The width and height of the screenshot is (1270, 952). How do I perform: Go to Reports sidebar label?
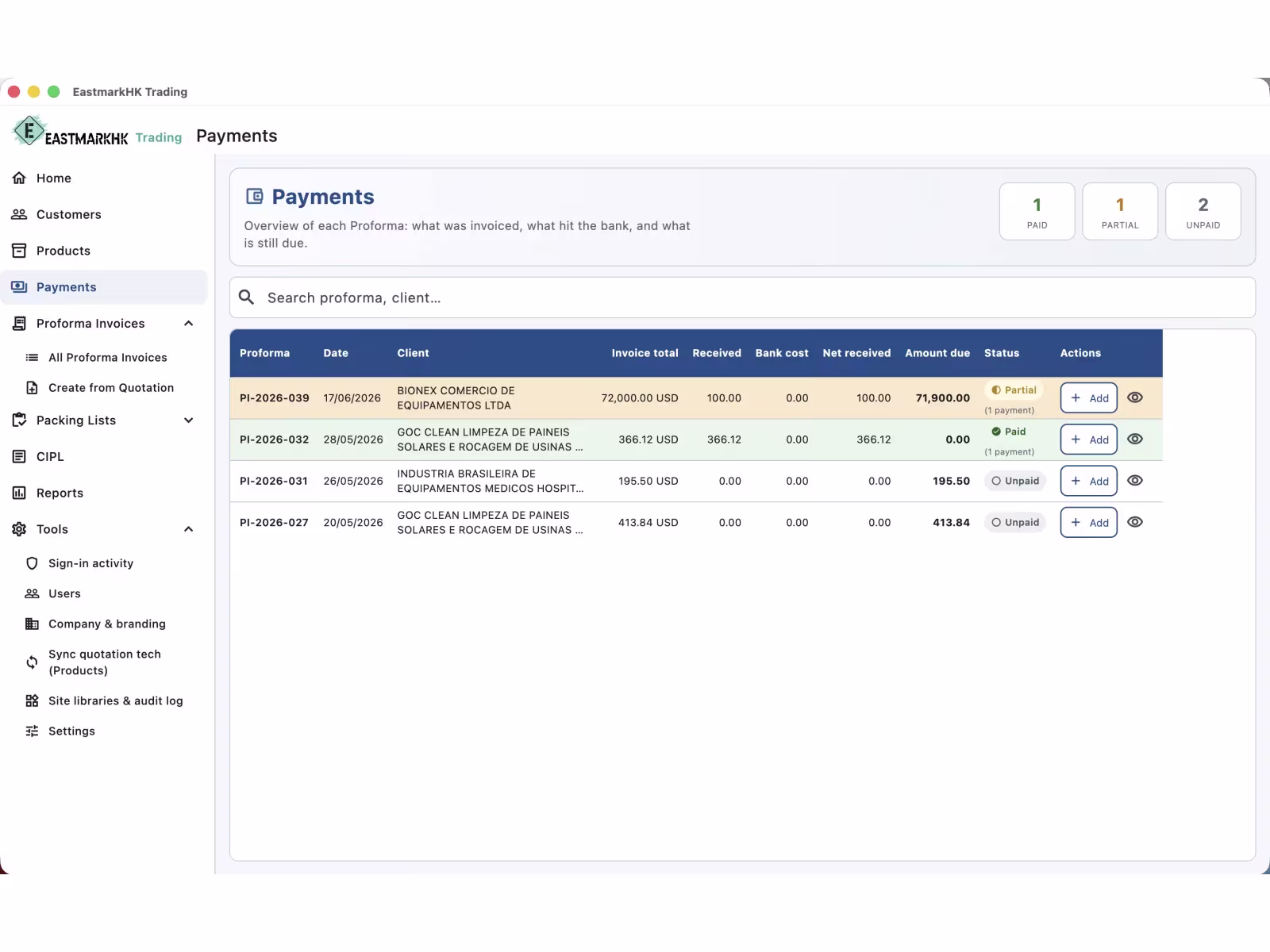tap(60, 493)
